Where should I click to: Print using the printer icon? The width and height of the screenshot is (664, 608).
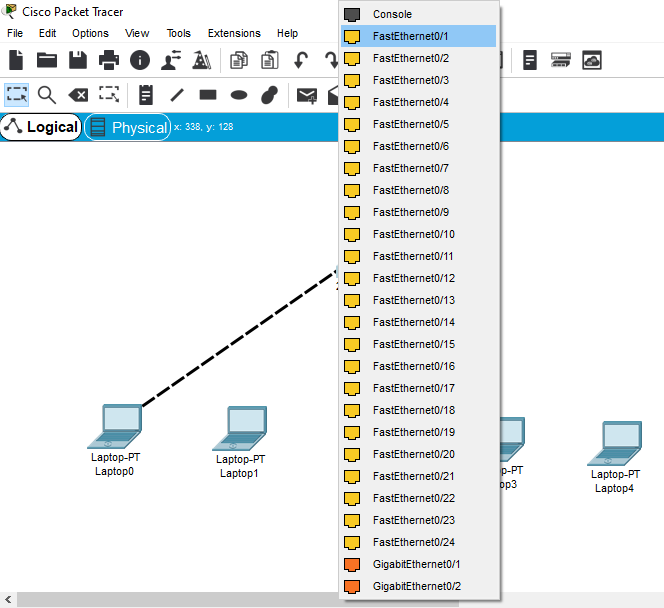click(109, 60)
